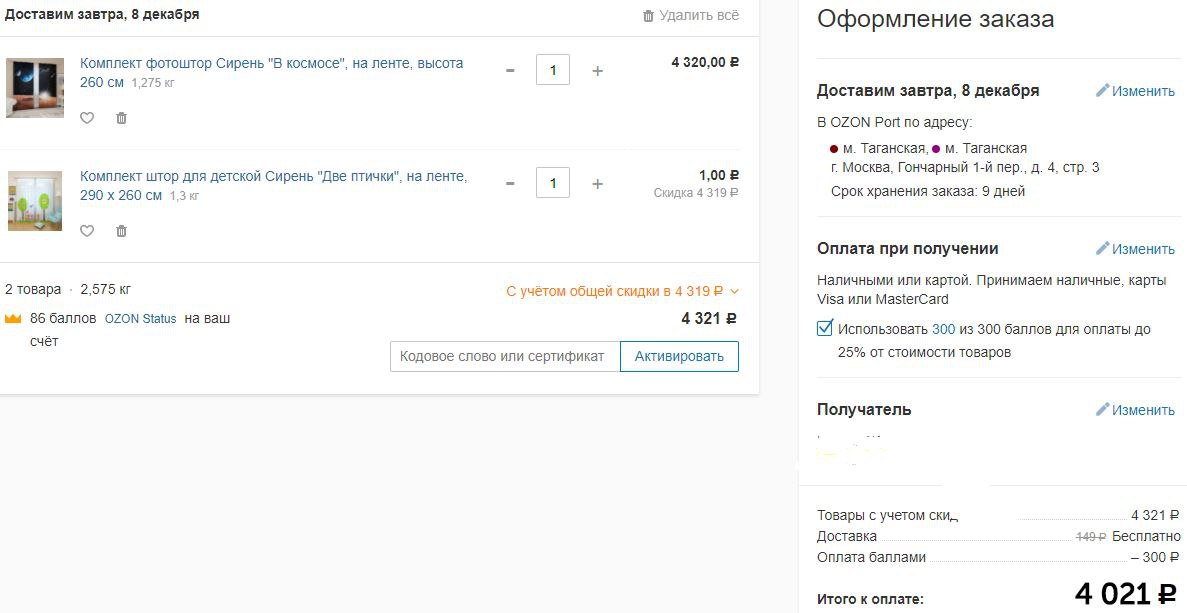Click the trash icon next to Удалить всё
The image size is (1187, 613).
click(x=648, y=16)
